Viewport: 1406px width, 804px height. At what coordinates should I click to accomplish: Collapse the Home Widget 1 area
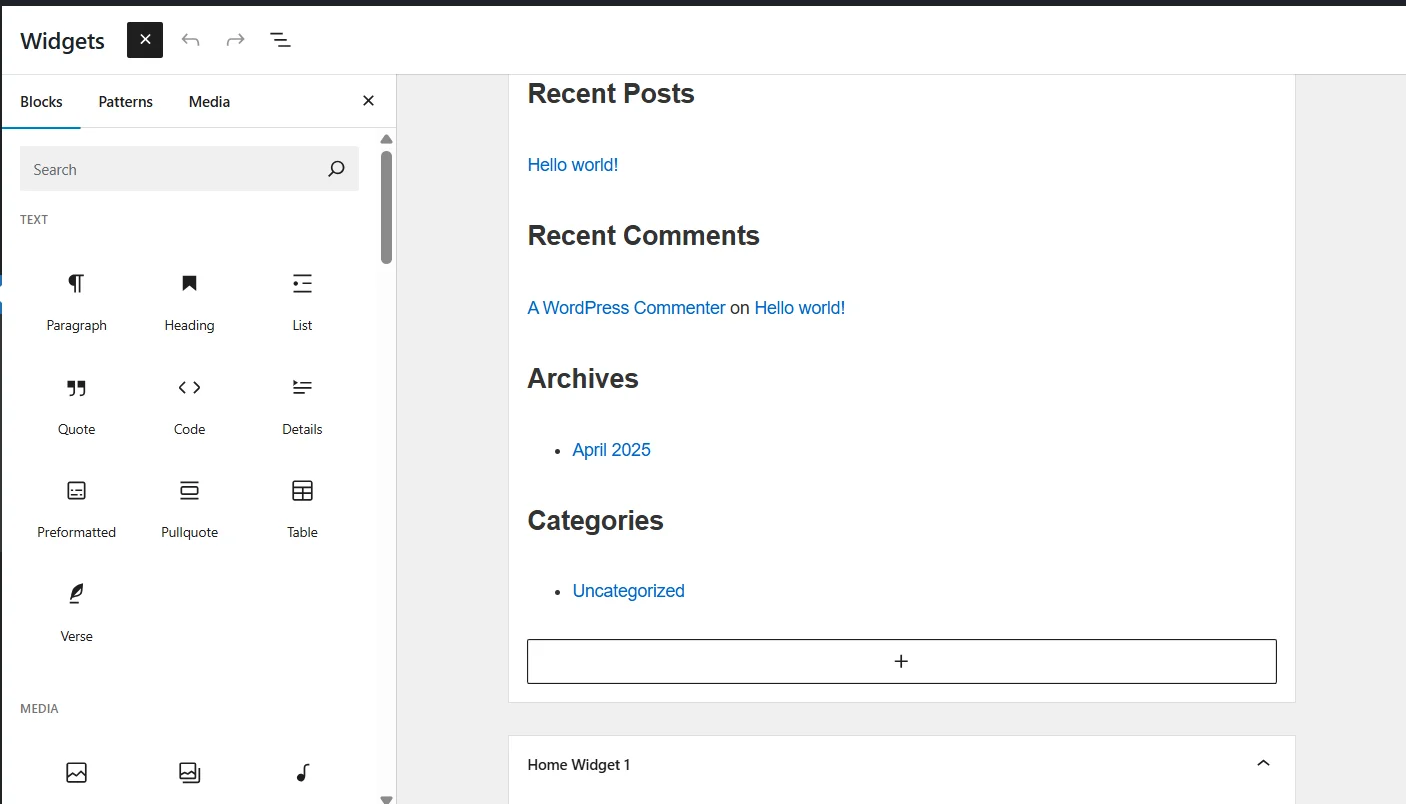pos(1263,764)
